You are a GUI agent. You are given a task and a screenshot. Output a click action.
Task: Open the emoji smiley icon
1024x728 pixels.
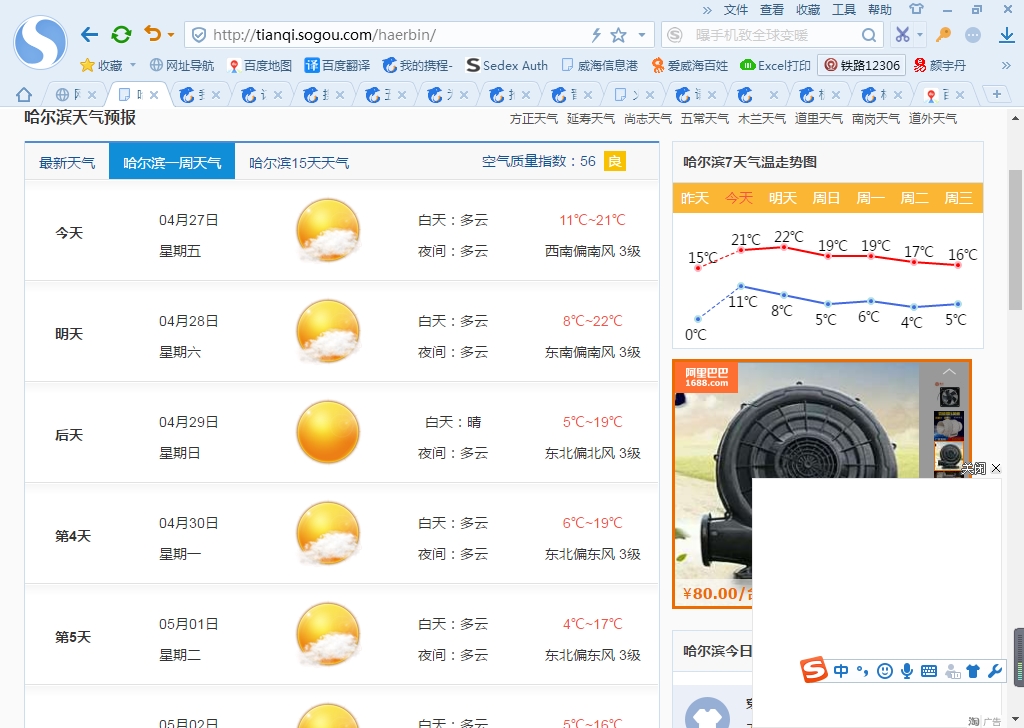885,671
